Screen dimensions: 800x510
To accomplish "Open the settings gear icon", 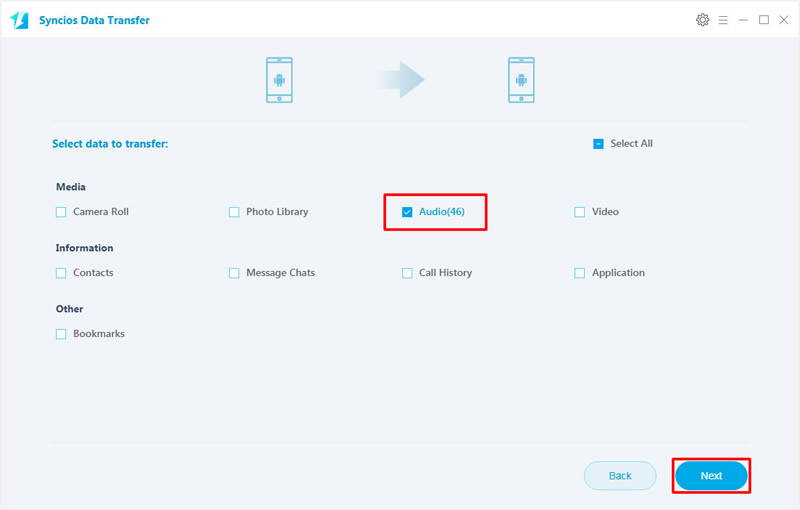I will tap(703, 20).
